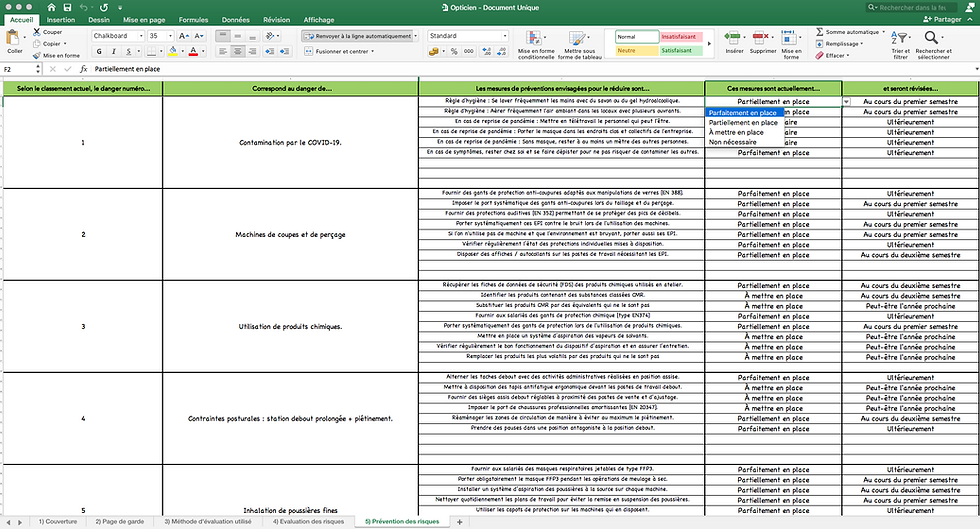Open Rechercher et sélectionner magnifier
This screenshot has height=529, width=980.
[933, 44]
